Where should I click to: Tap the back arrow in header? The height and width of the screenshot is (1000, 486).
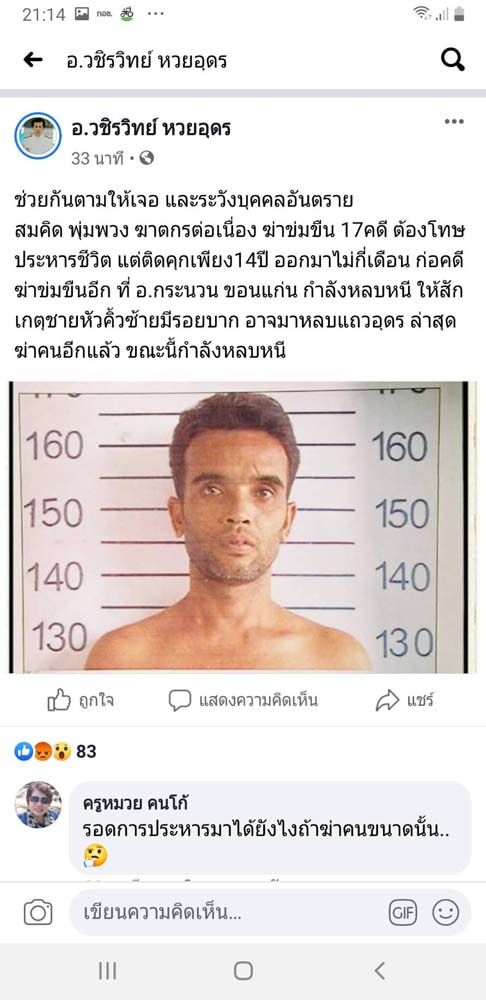pos(33,60)
